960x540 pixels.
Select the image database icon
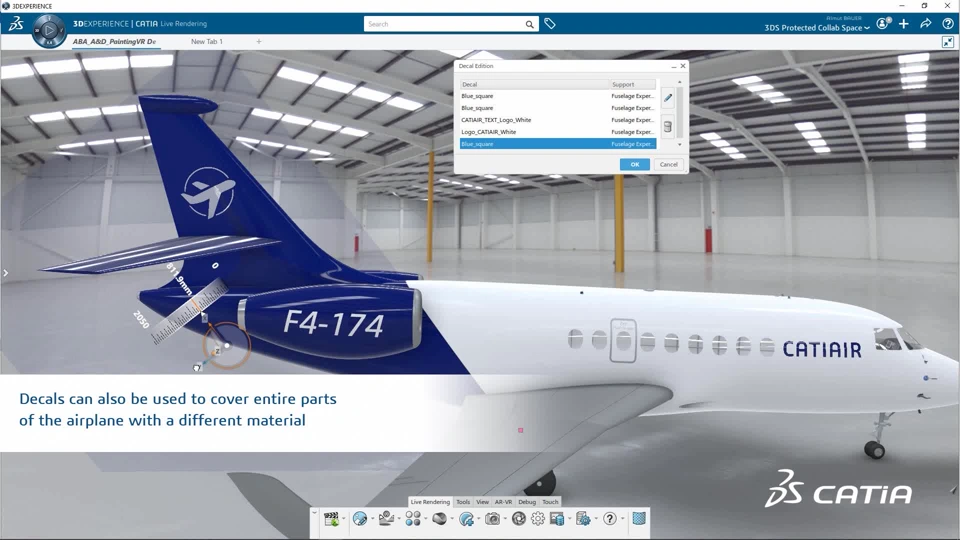(x=557, y=519)
